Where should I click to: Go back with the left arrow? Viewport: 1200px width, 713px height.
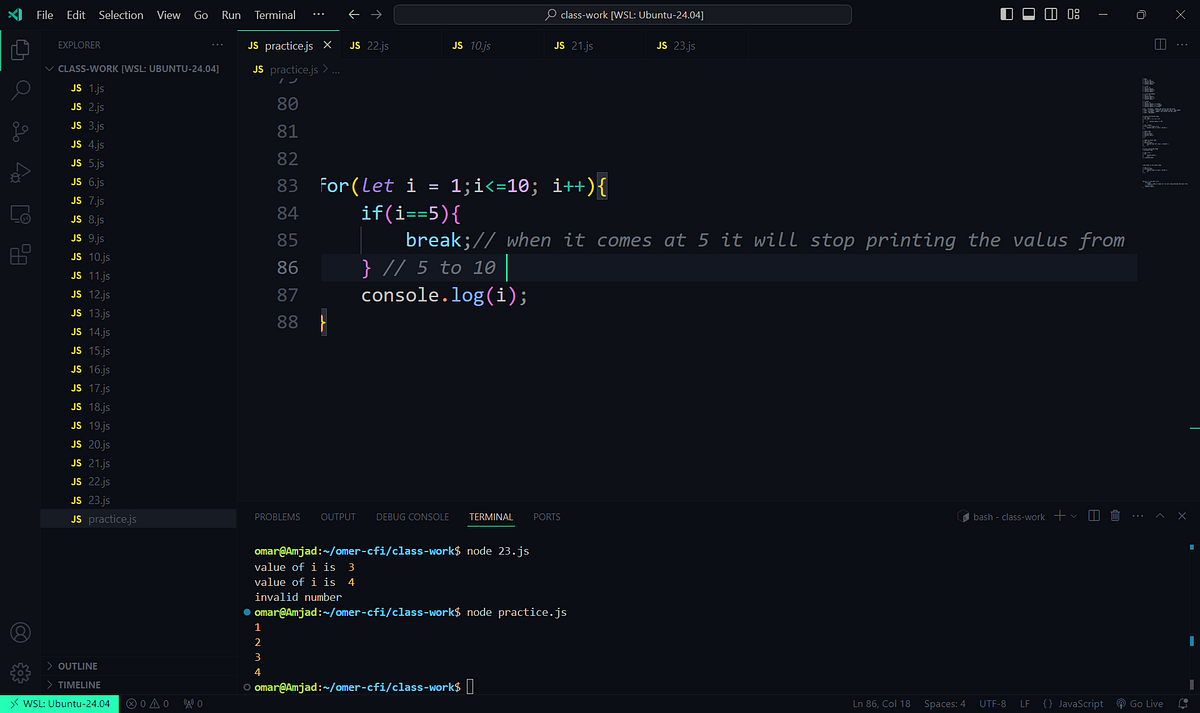(x=353, y=15)
